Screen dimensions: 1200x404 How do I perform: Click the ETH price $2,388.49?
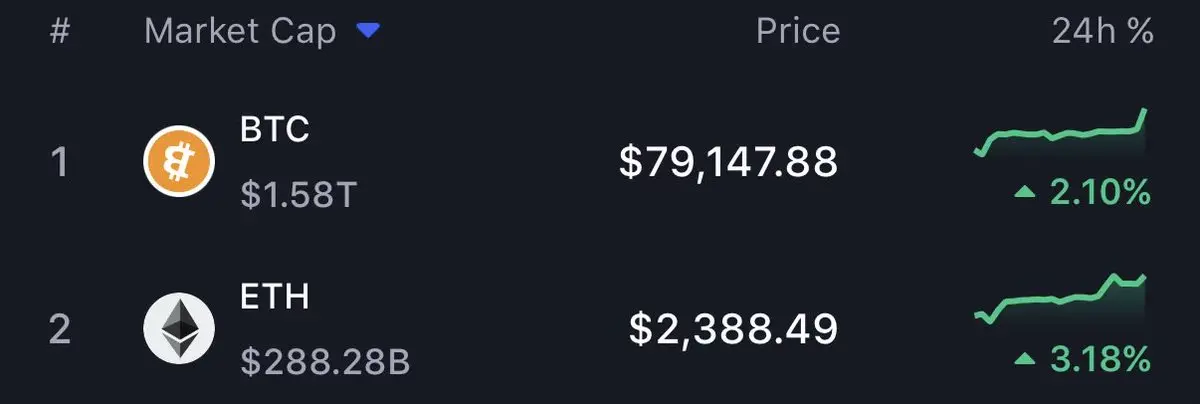coord(733,328)
